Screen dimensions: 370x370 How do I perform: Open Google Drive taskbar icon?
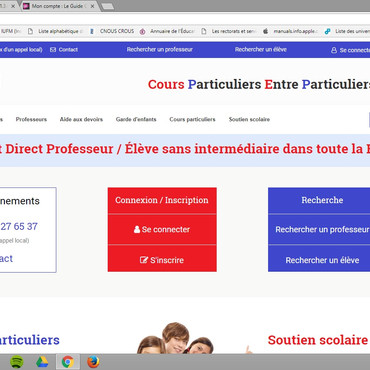[42, 362]
